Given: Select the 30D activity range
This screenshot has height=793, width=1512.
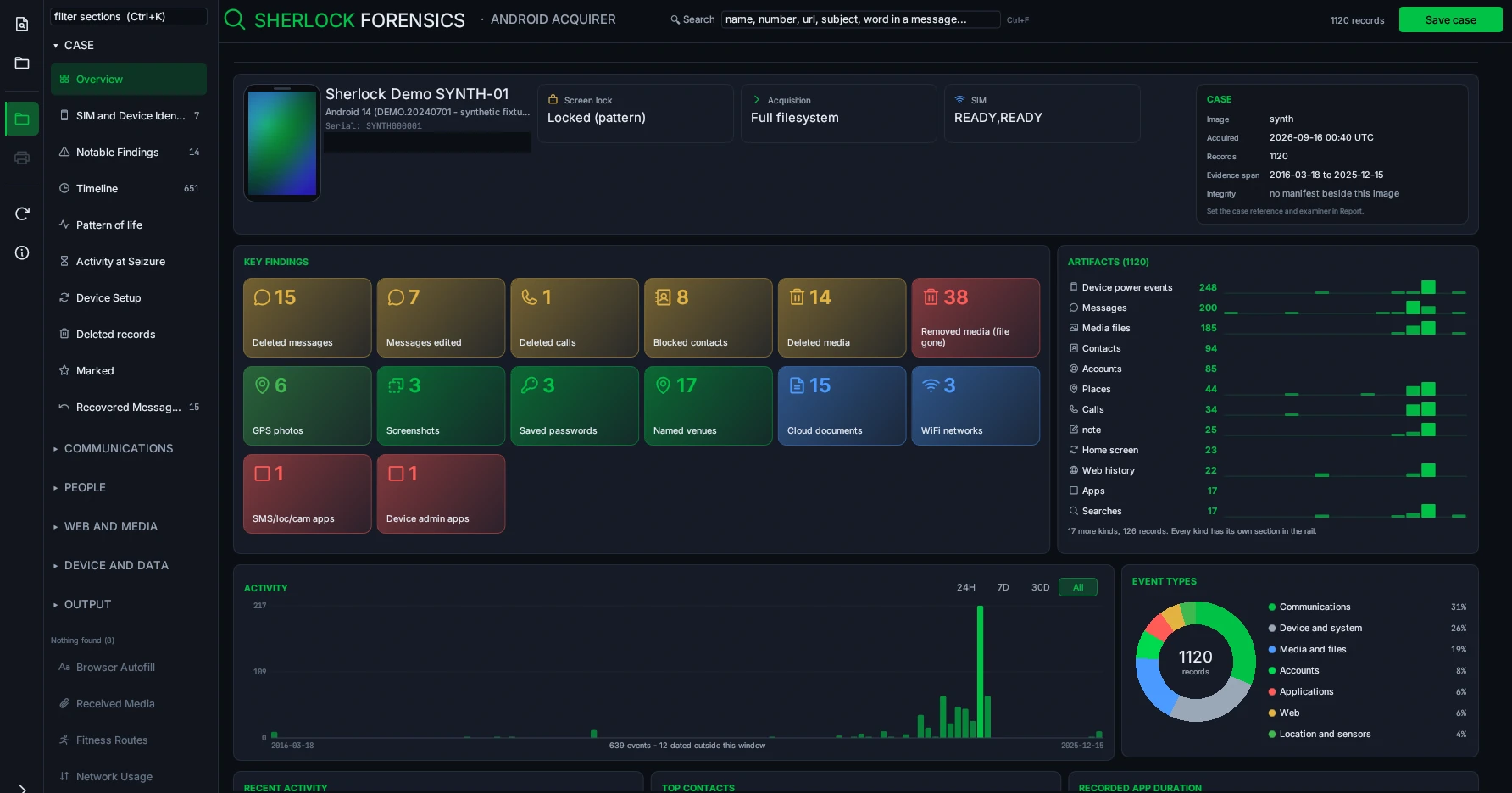Looking at the screenshot, I should [x=1040, y=587].
